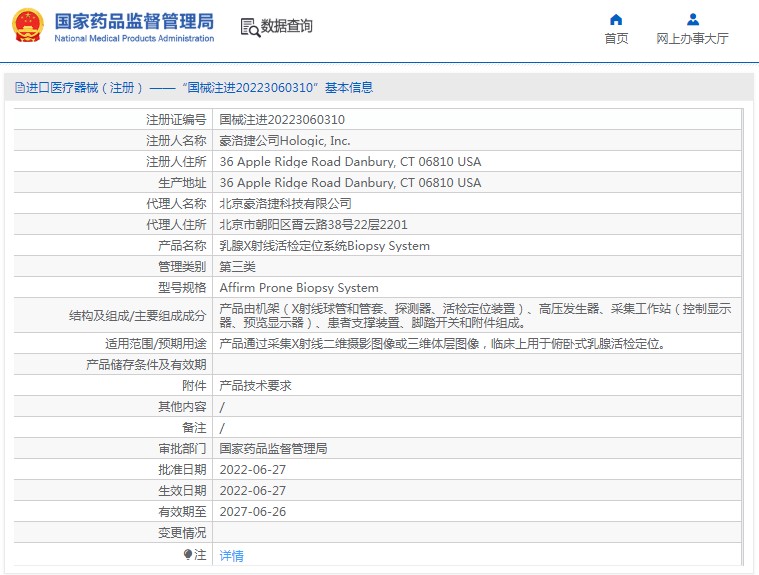Click the 附件 row label
This screenshot has width=759, height=575.
pos(194,386)
